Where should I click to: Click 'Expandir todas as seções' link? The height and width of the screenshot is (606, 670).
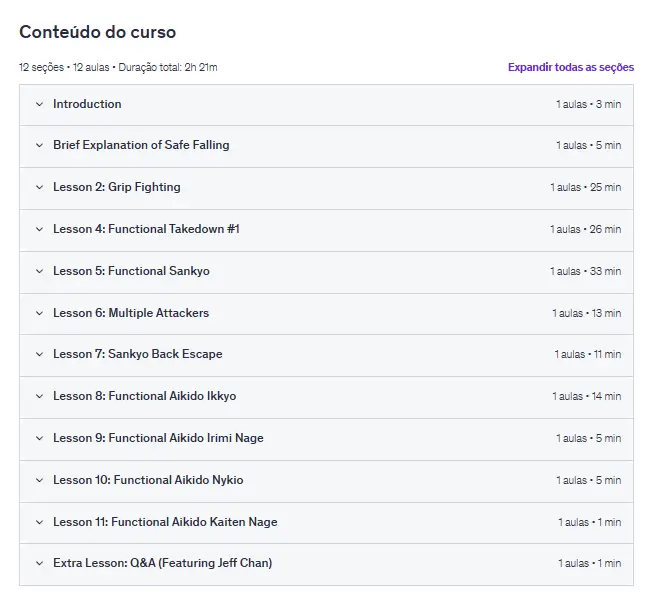pyautogui.click(x=570, y=67)
